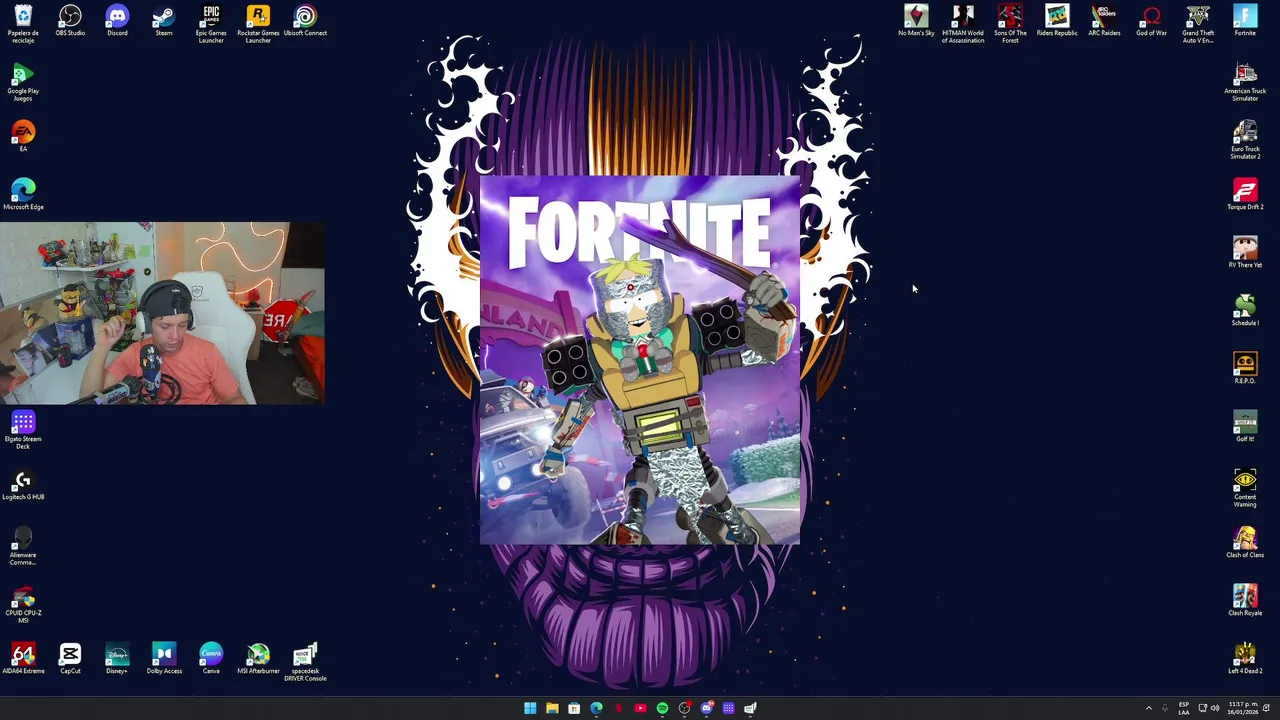Click the webcam overlay thumbnail
The width and height of the screenshot is (1280, 720).
pyautogui.click(x=162, y=313)
